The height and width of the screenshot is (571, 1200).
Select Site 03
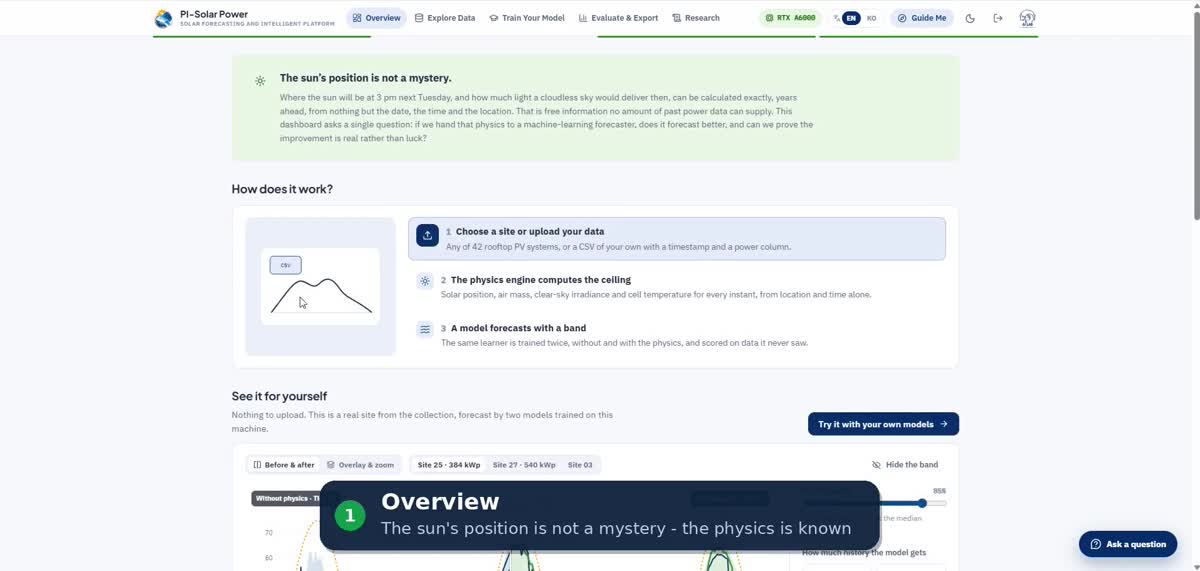[x=580, y=465]
